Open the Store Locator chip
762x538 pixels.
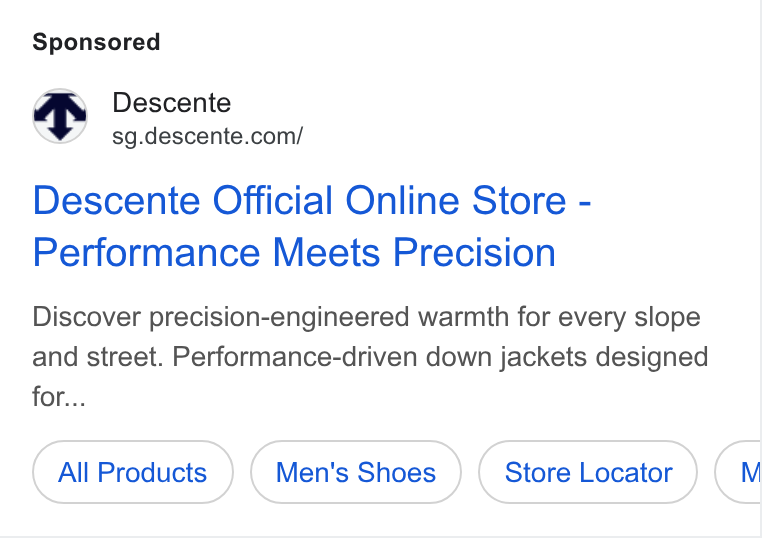[x=588, y=472]
